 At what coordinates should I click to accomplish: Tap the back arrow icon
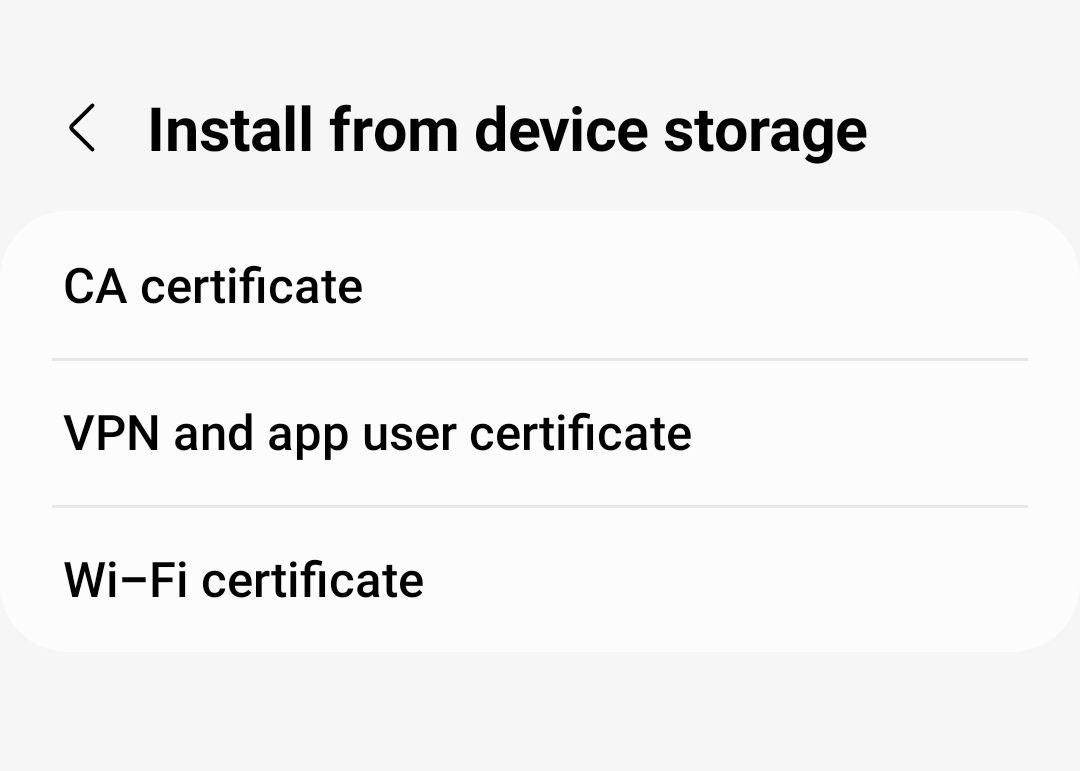(83, 130)
